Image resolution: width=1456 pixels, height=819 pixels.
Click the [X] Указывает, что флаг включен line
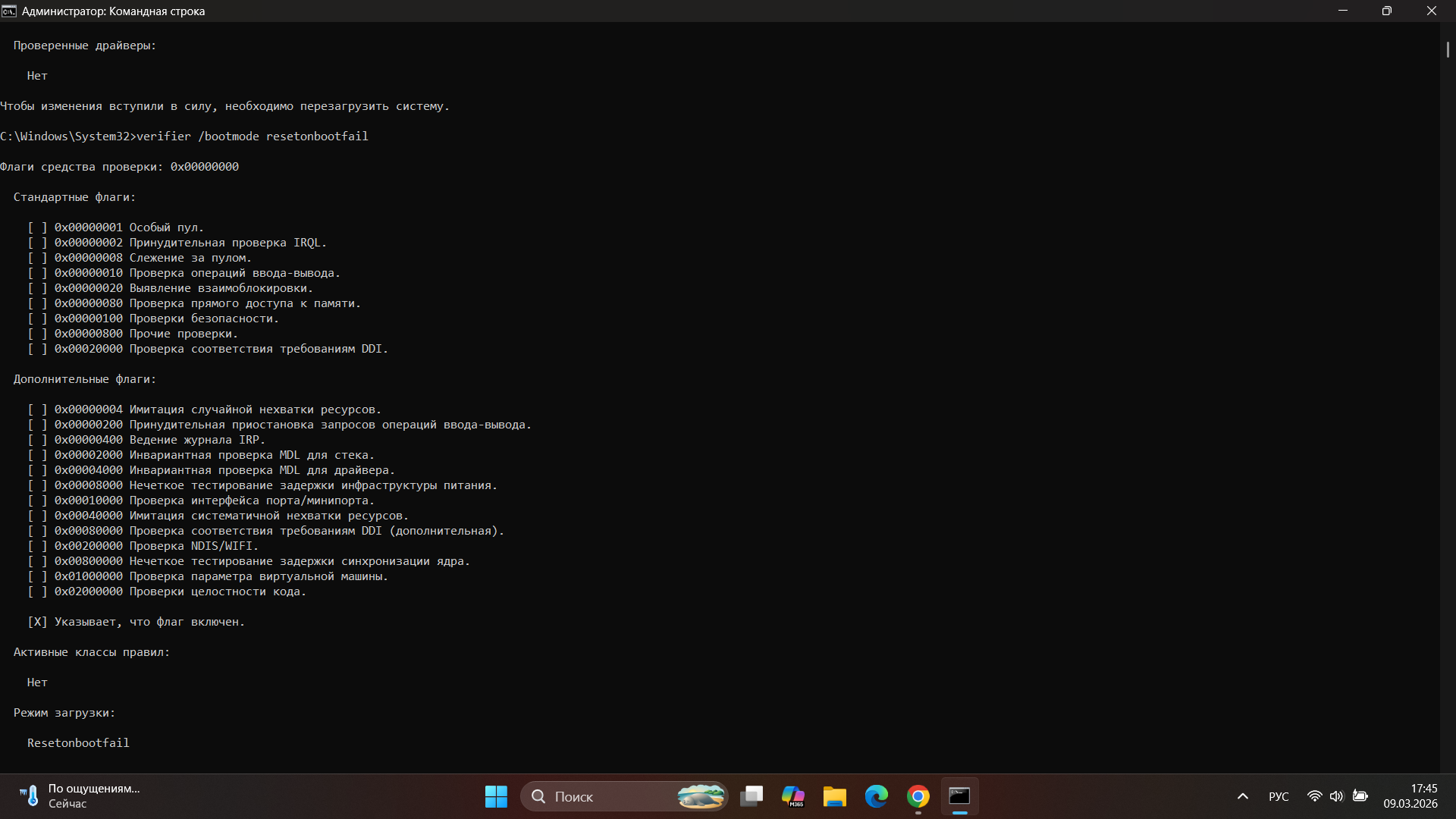pyautogui.click(x=136, y=622)
